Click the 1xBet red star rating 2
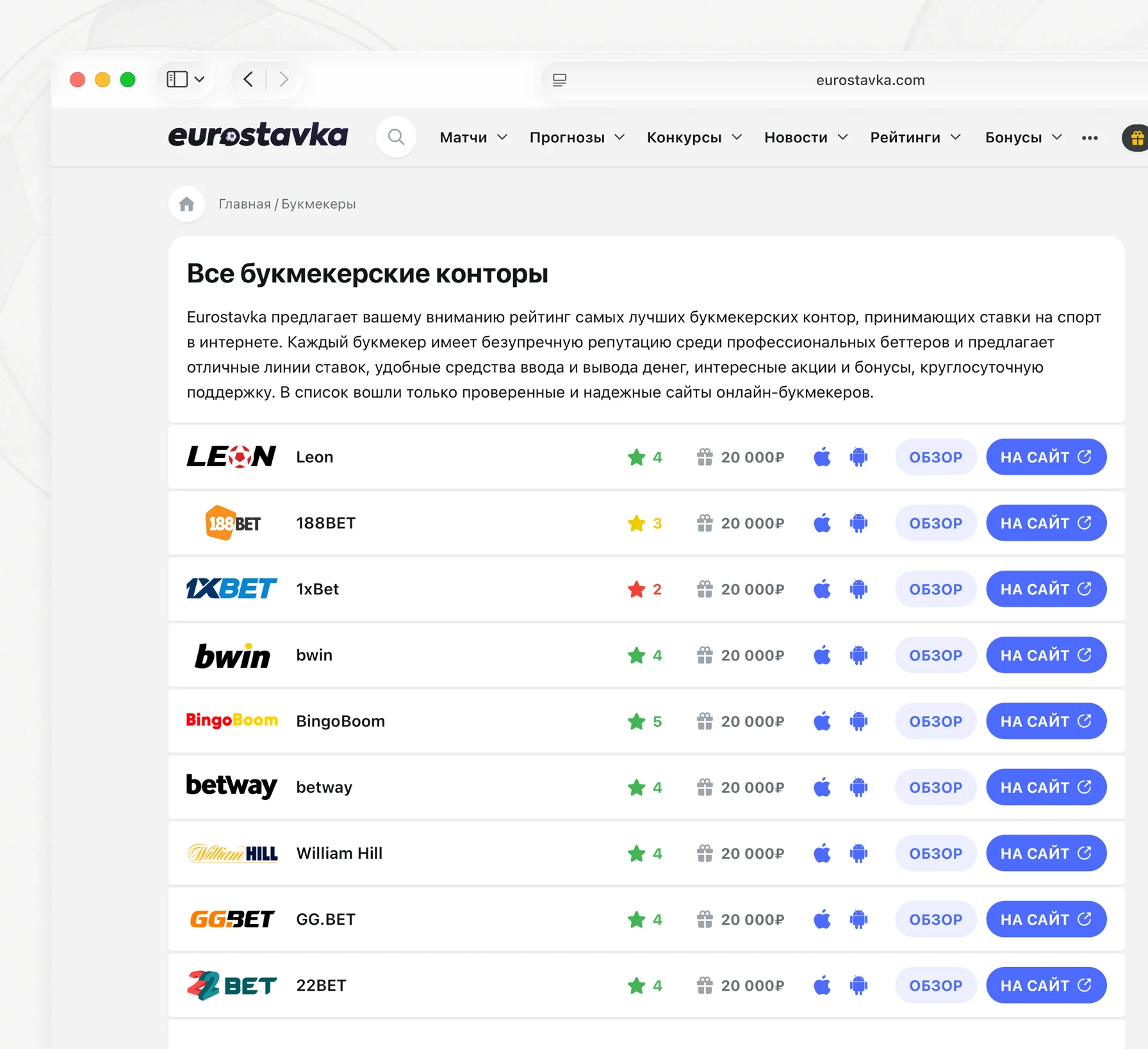The height and width of the screenshot is (1049, 1148). [x=644, y=589]
